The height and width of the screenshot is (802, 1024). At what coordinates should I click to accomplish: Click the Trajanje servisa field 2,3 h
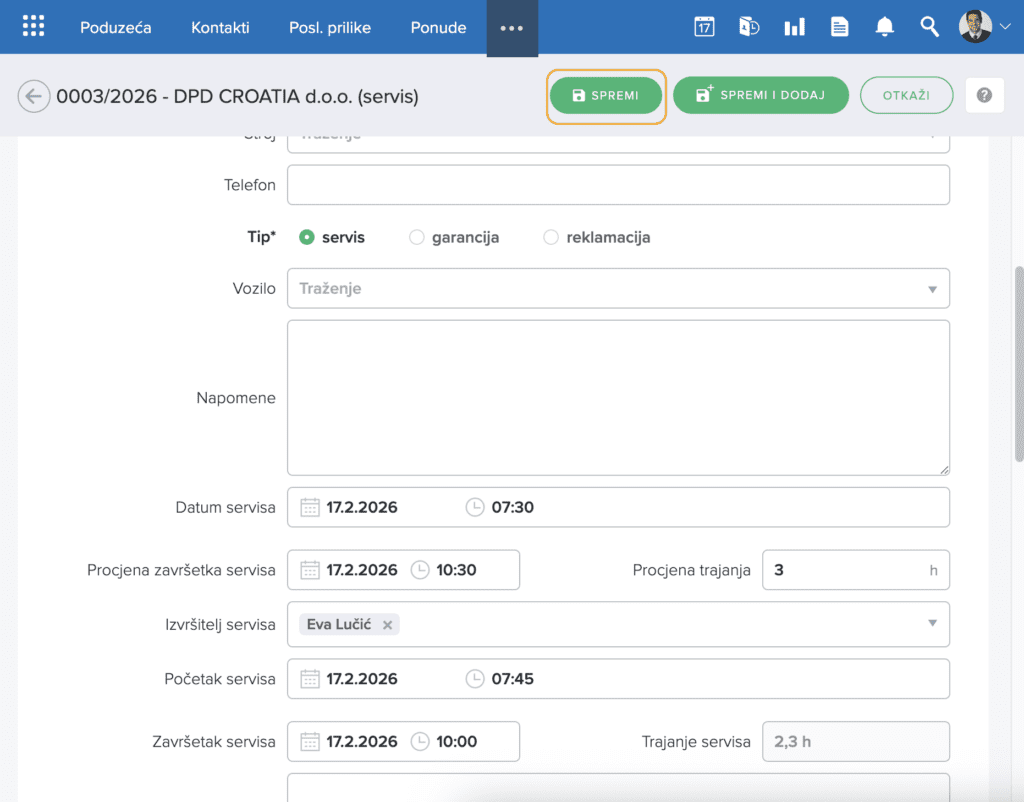856,742
